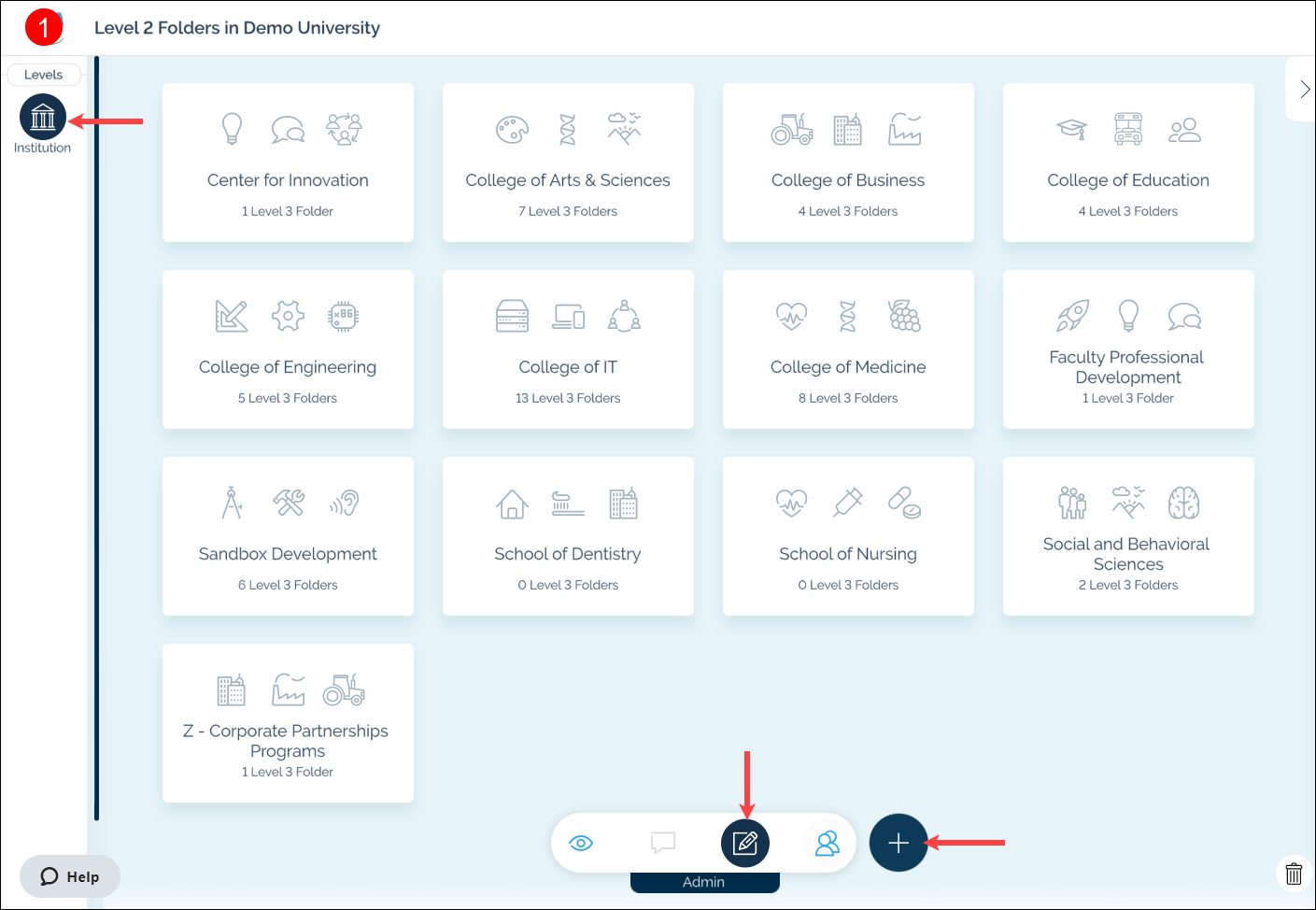This screenshot has width=1316, height=910.
Task: Click the College of Medicine card
Action: point(848,349)
